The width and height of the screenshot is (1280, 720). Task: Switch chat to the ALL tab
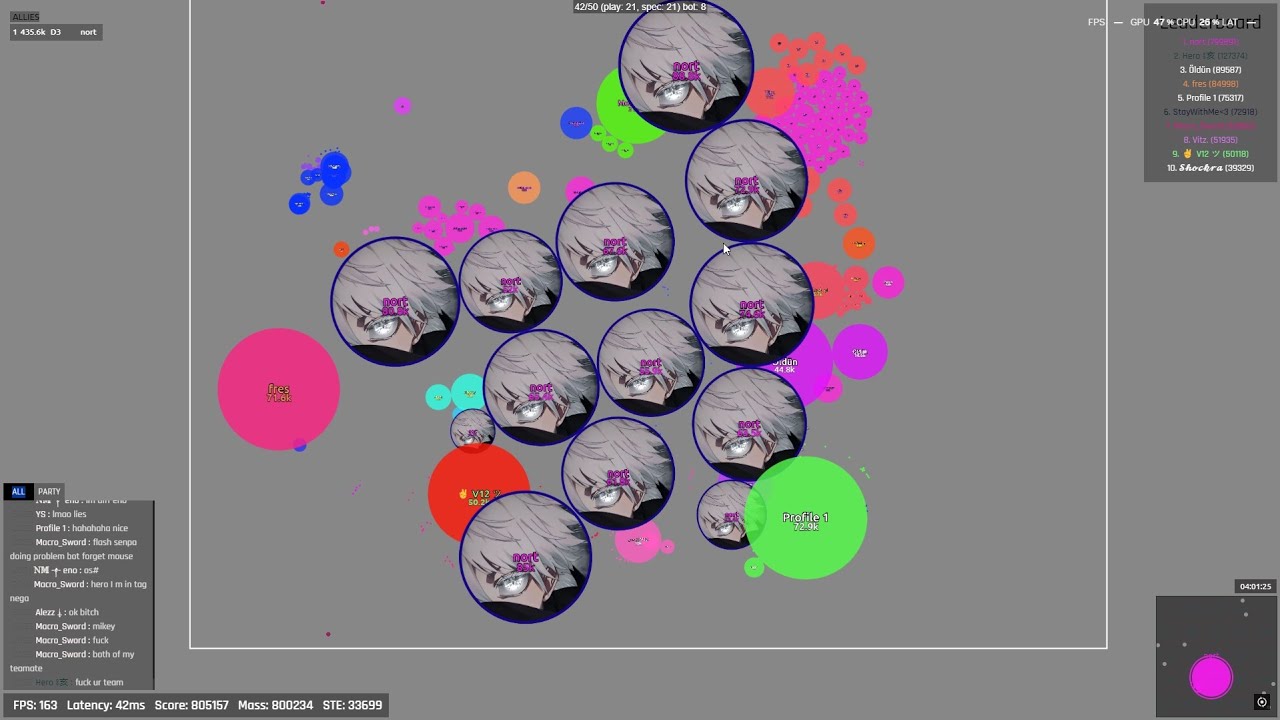tap(18, 492)
